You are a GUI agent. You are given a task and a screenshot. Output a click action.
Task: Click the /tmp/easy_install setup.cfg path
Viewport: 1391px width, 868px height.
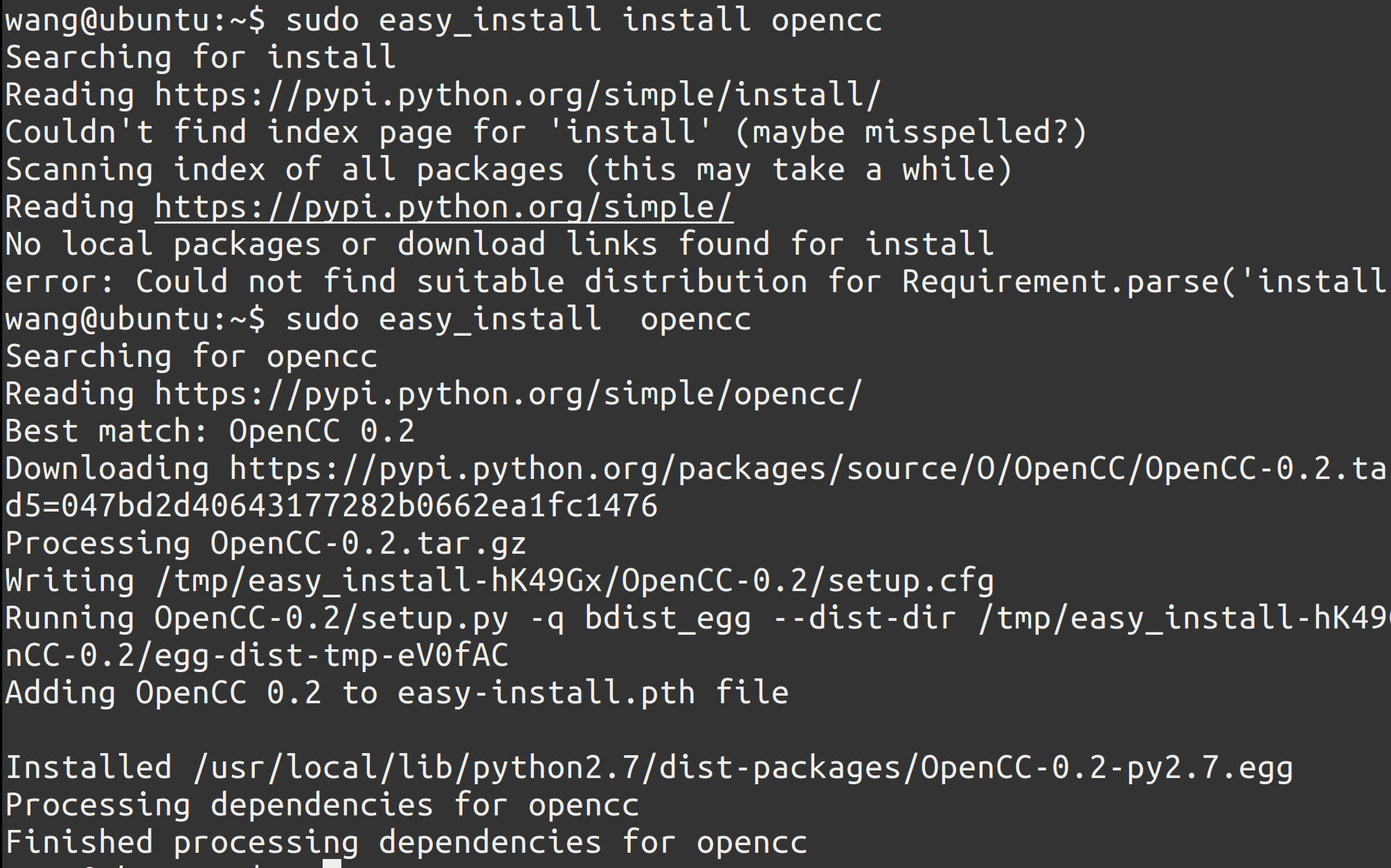pyautogui.click(x=575, y=581)
